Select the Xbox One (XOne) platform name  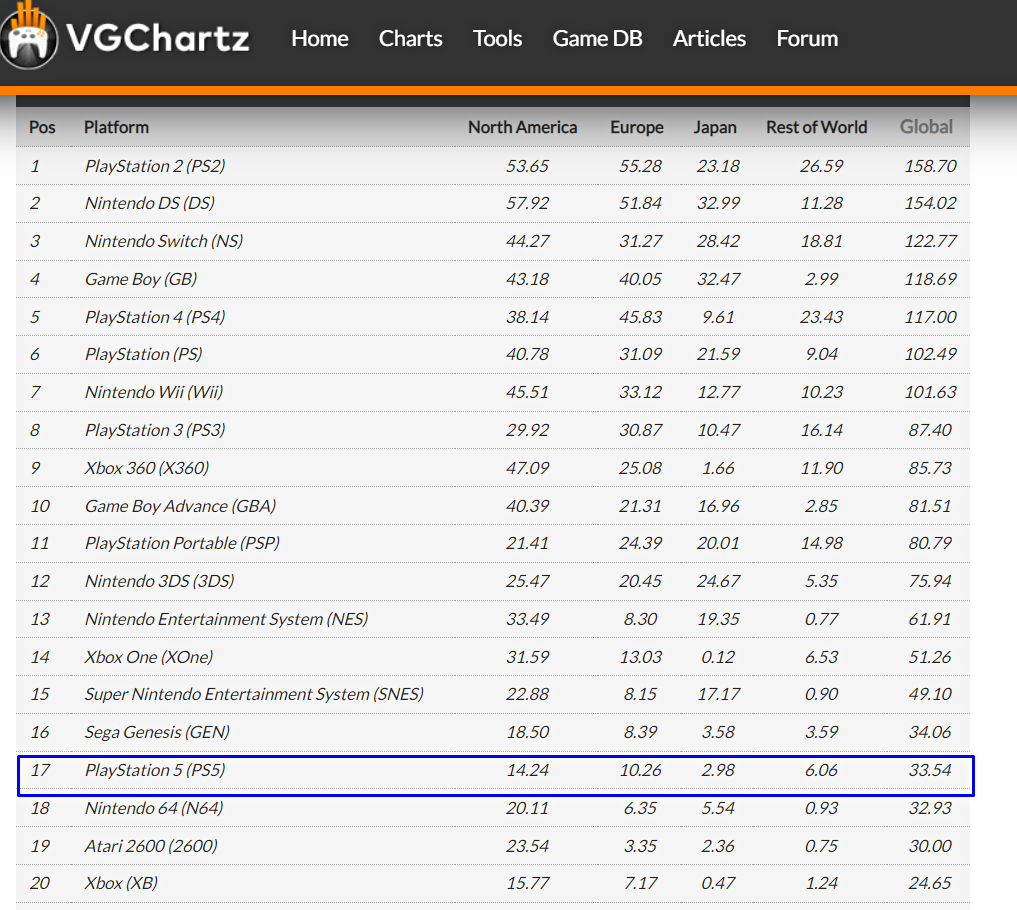[x=149, y=657]
